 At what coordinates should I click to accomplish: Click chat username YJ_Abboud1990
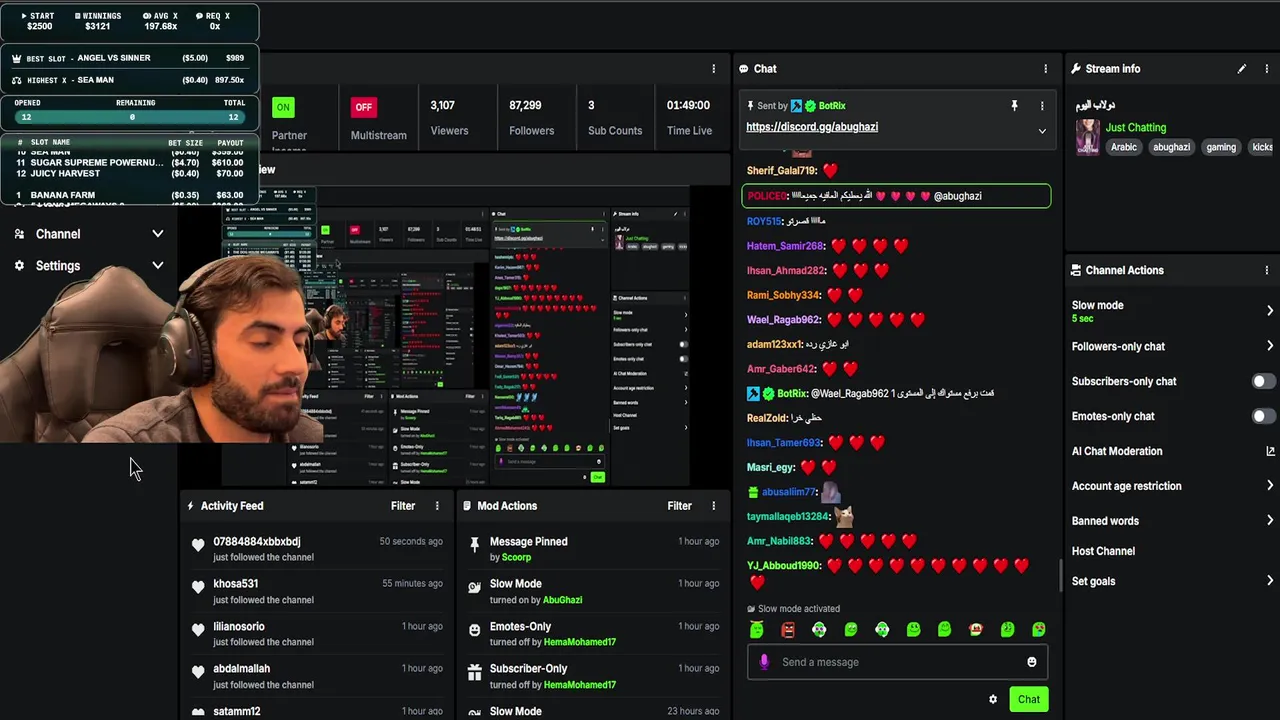pos(783,566)
